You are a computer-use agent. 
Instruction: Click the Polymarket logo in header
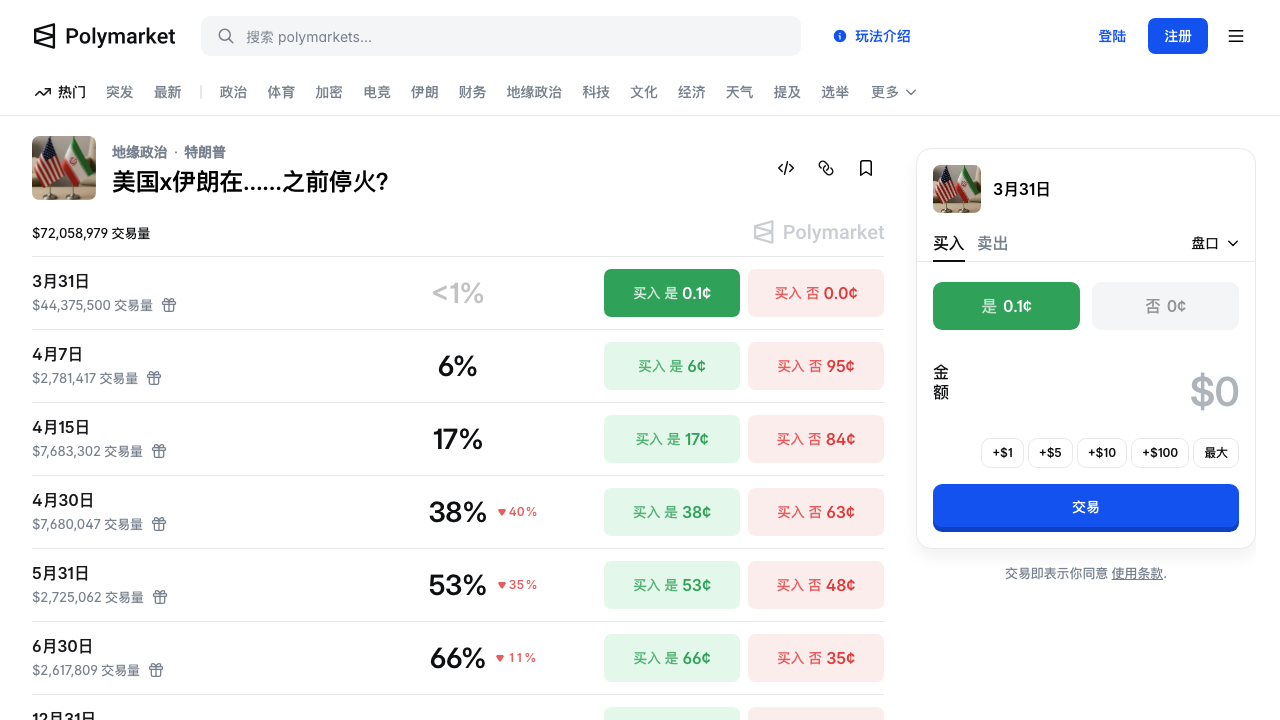tap(104, 36)
